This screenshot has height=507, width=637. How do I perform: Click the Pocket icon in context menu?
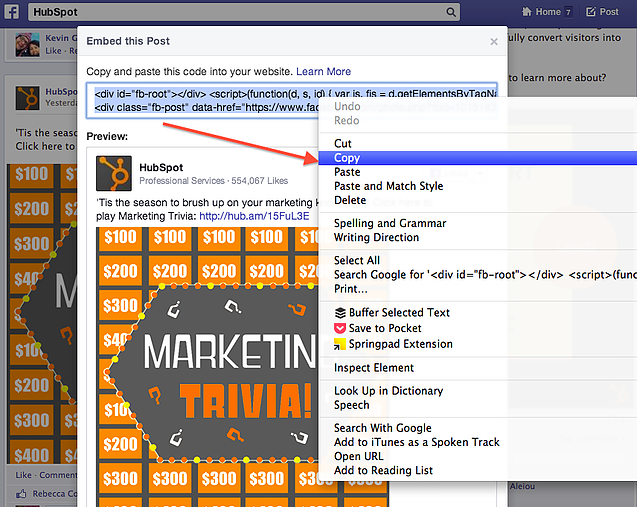point(340,328)
